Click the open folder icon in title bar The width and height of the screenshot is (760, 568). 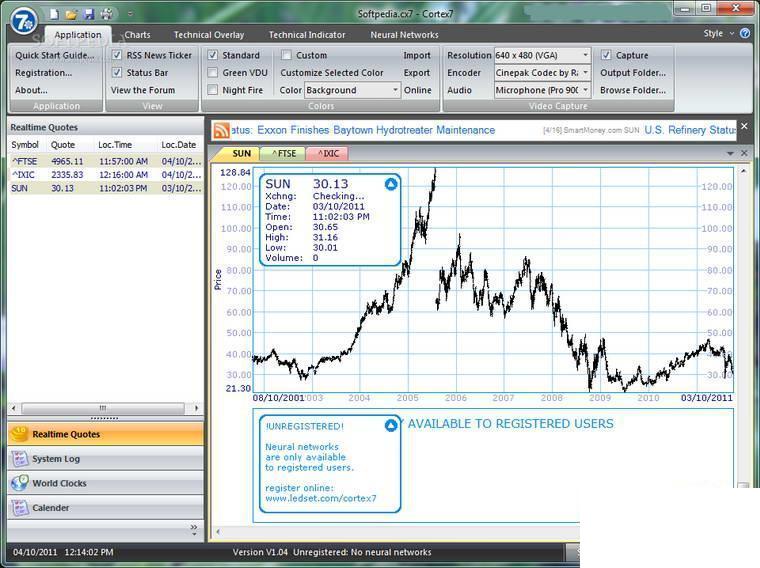coord(71,14)
